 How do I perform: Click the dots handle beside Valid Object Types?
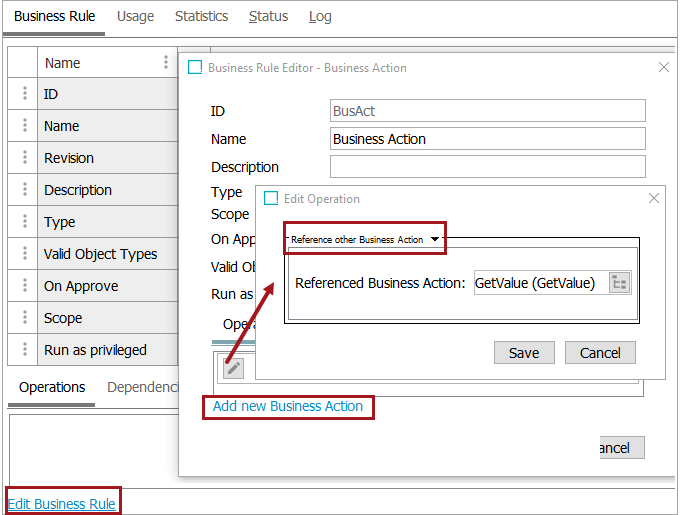(x=24, y=254)
